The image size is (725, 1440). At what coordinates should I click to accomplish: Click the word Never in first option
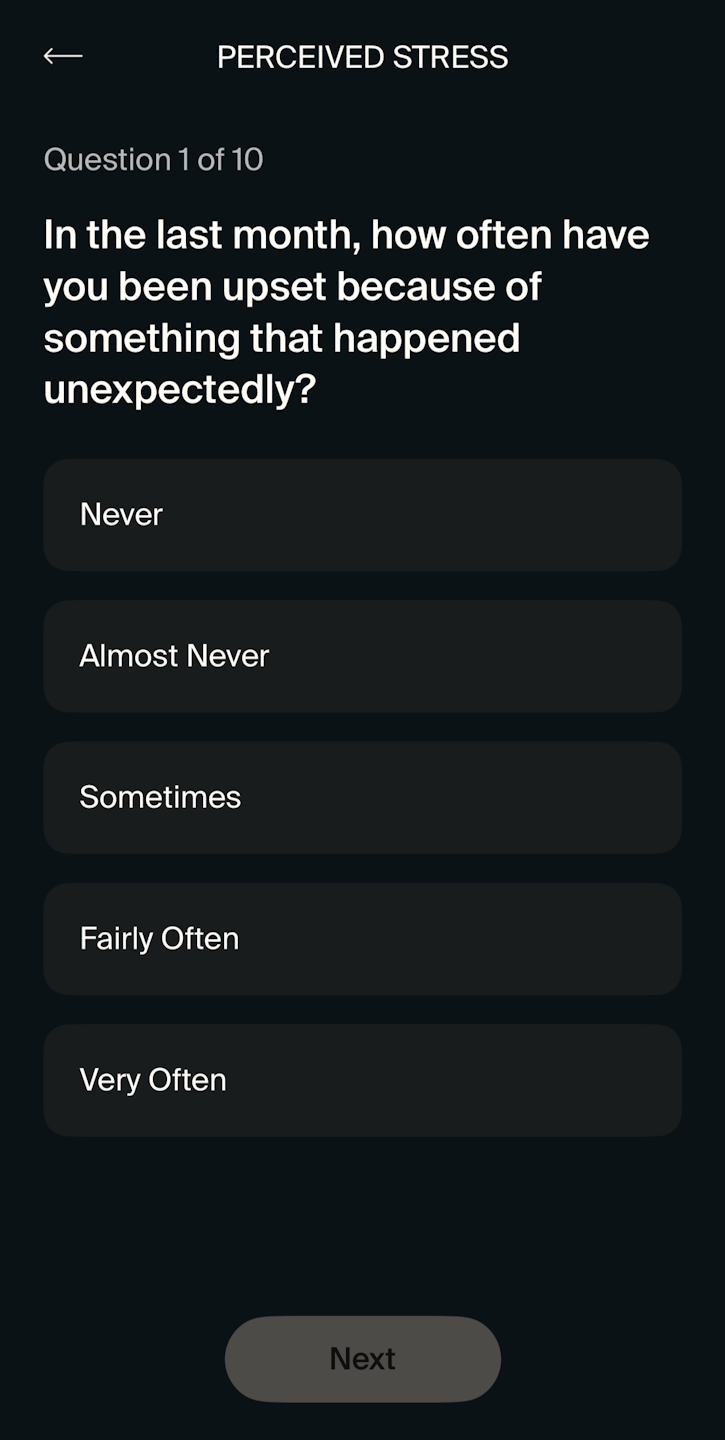click(121, 515)
